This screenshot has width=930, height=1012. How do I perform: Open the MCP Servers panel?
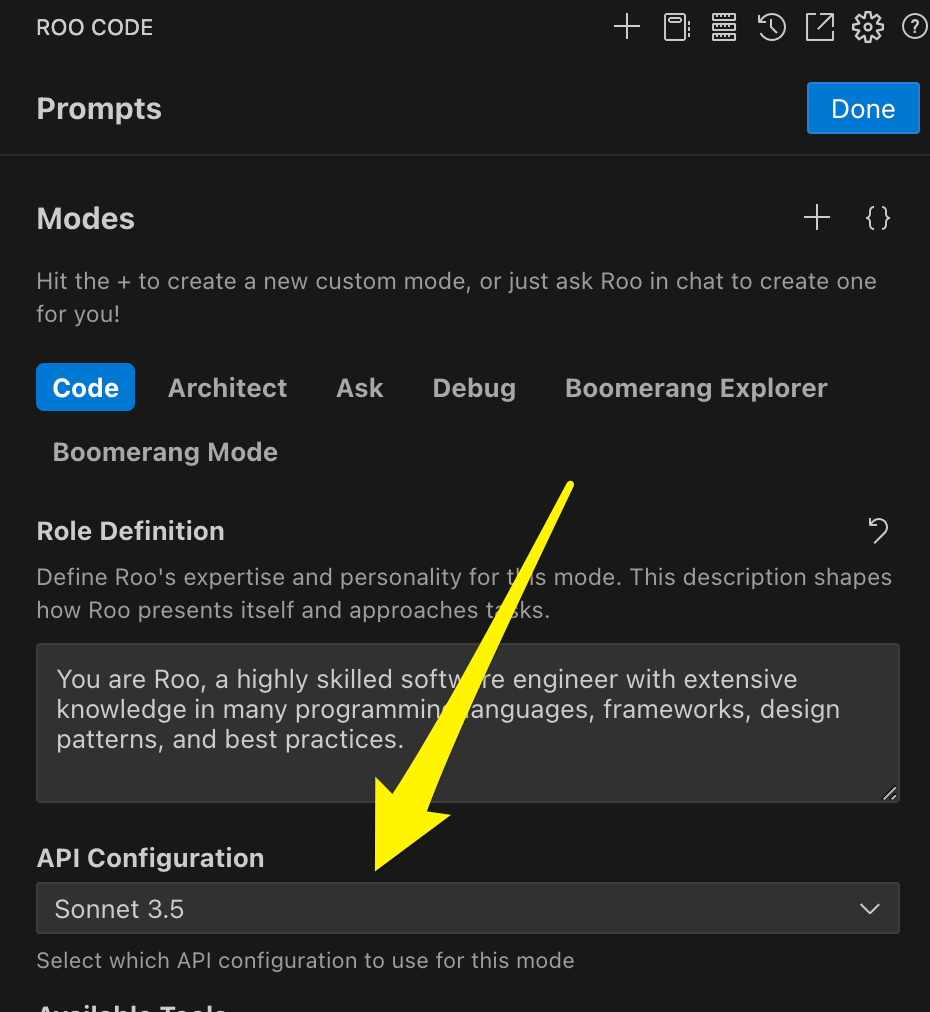coord(723,27)
